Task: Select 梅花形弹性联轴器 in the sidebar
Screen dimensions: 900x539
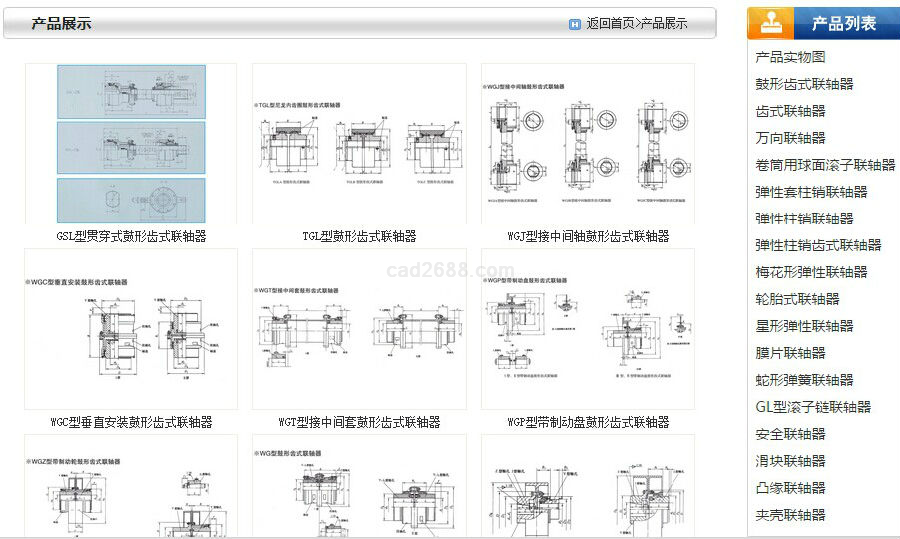Action: point(811,272)
